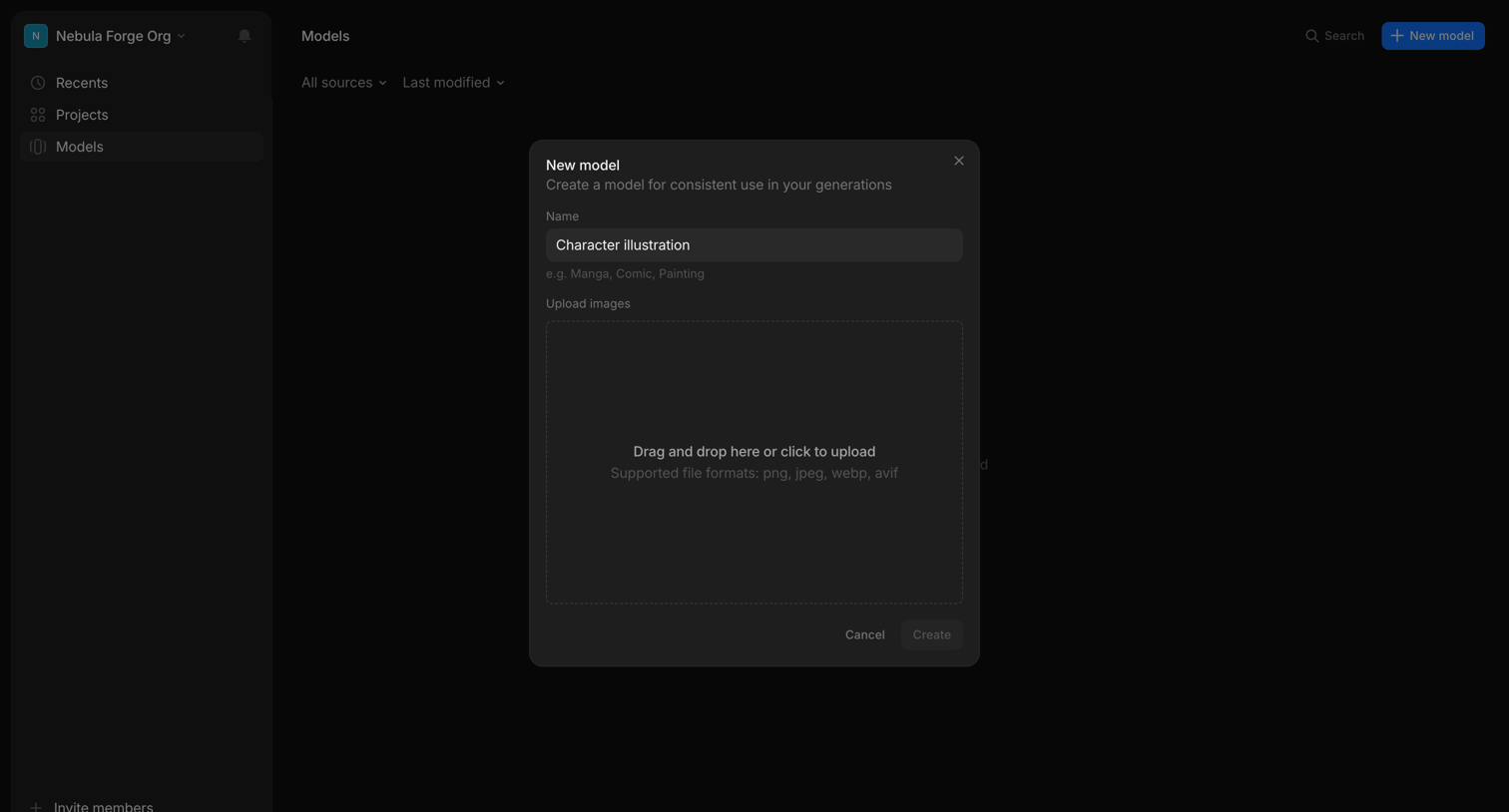Open the Last modified sort dropdown

[x=453, y=83]
